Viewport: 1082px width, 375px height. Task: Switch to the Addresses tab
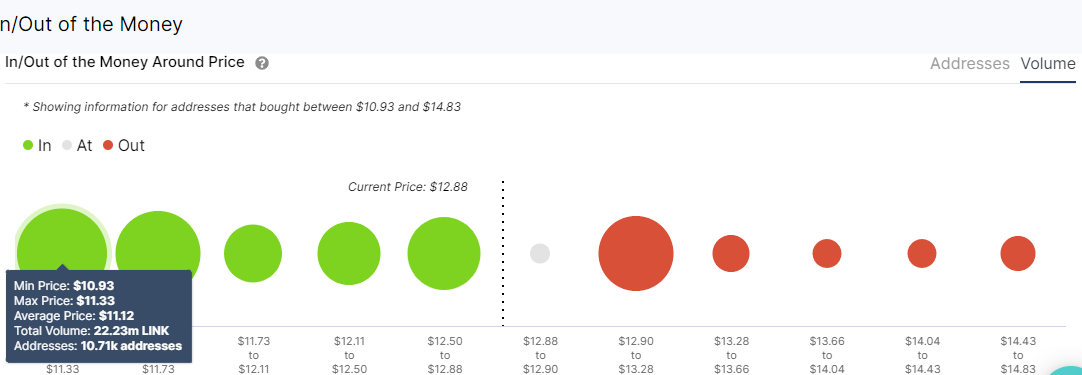[x=970, y=64]
